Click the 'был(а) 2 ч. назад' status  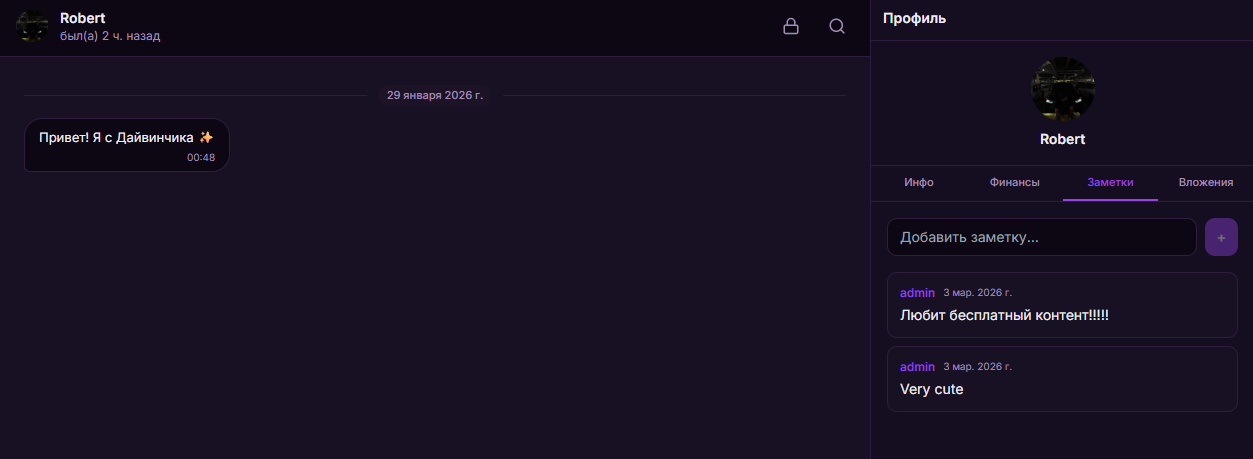click(x=110, y=36)
